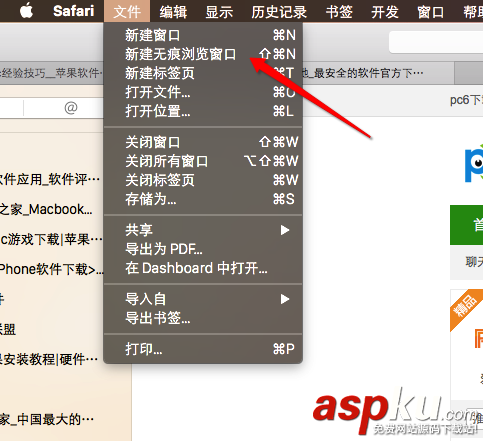Switch to the @ shared links tab
The height and width of the screenshot is (441, 483).
pyautogui.click(x=71, y=108)
